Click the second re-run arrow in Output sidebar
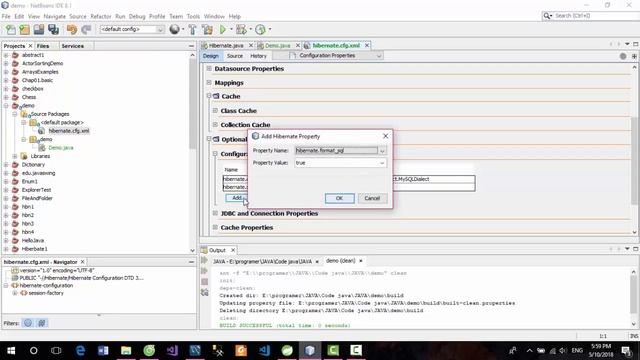This screenshot has width=640, height=360. click(204, 271)
